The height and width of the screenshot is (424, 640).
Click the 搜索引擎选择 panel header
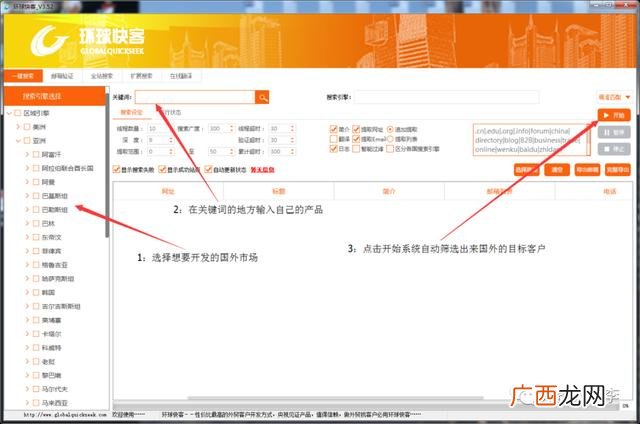click(54, 96)
